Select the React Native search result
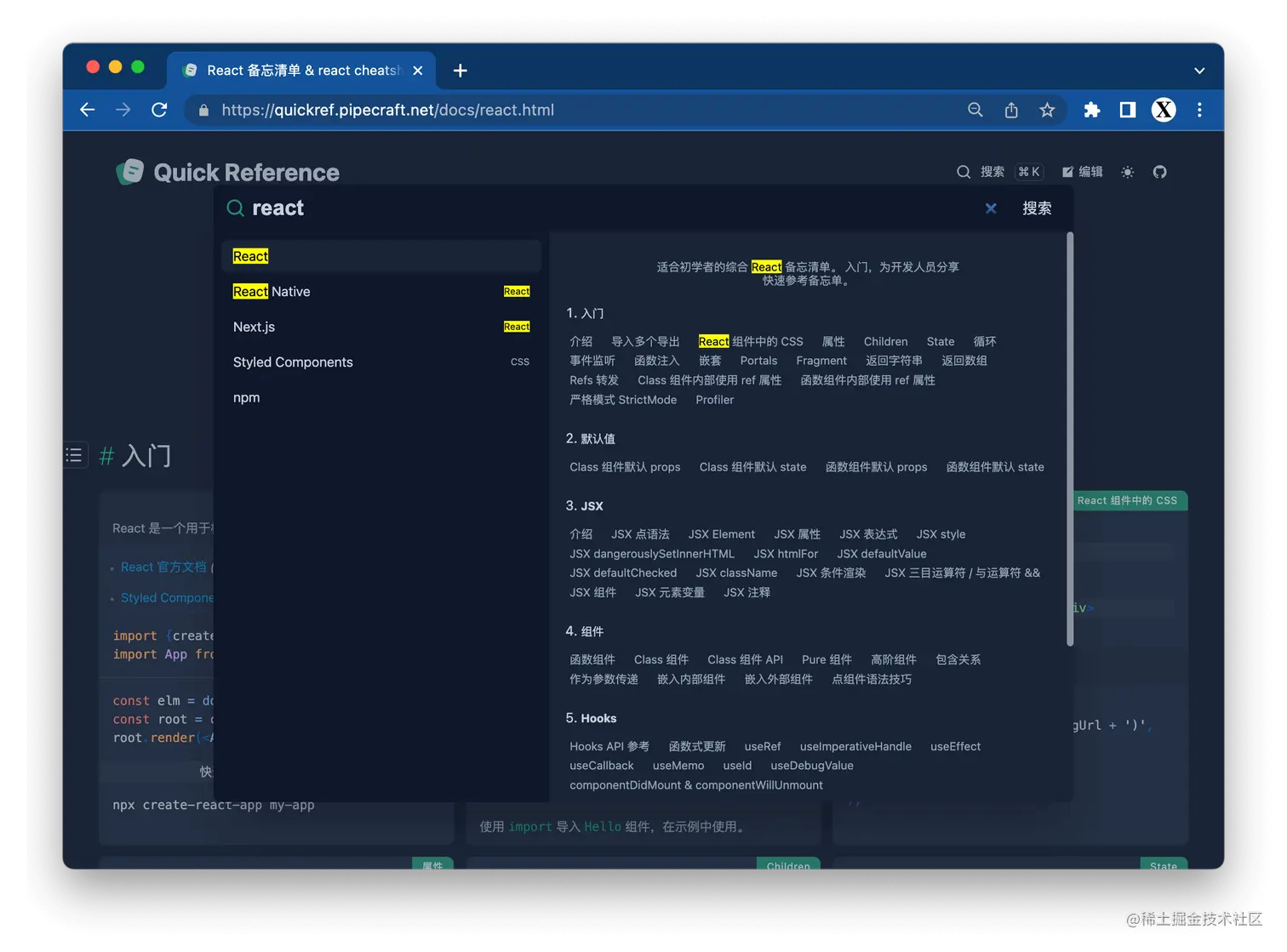Viewport: 1287px width, 952px height. [381, 292]
